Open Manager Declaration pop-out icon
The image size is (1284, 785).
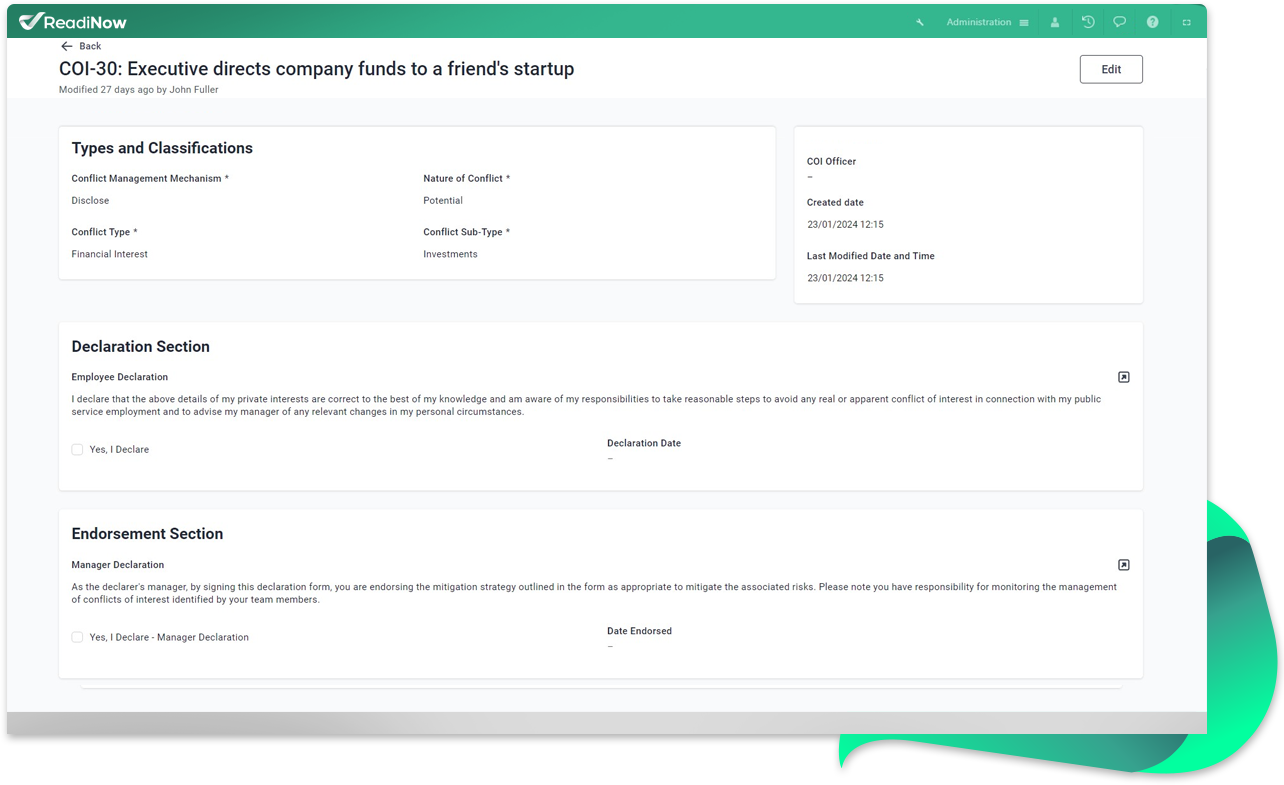[1124, 565]
